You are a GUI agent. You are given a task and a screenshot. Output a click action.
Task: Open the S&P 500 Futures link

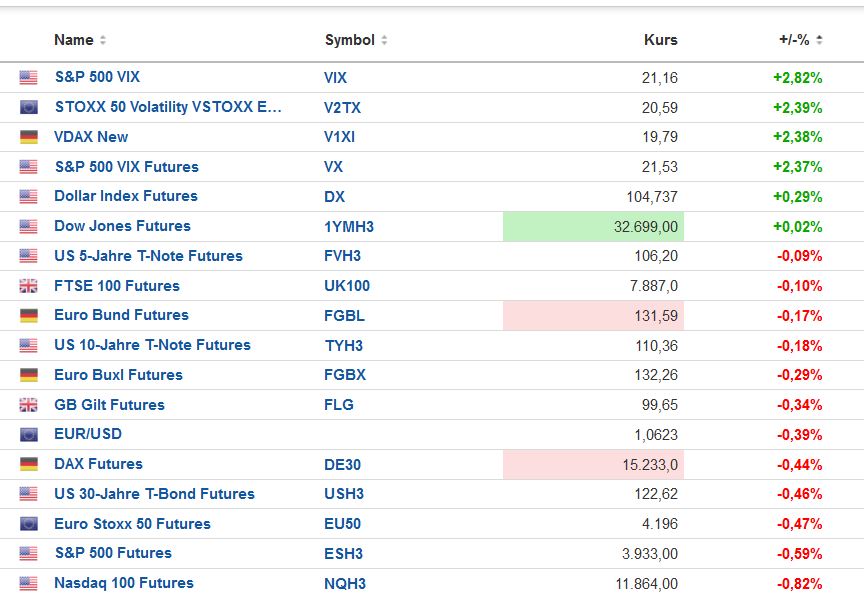click(113, 553)
